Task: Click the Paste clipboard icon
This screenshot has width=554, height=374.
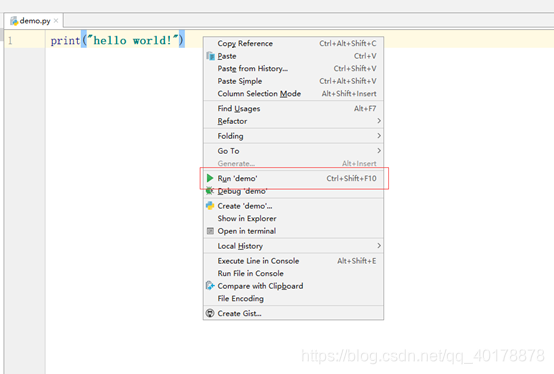Action: pos(211,56)
